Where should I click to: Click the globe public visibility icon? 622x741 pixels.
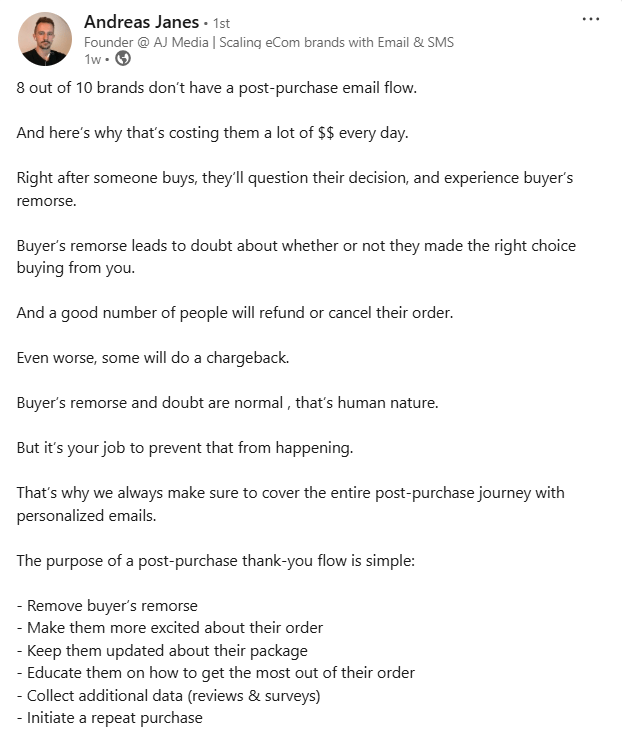tap(123, 59)
